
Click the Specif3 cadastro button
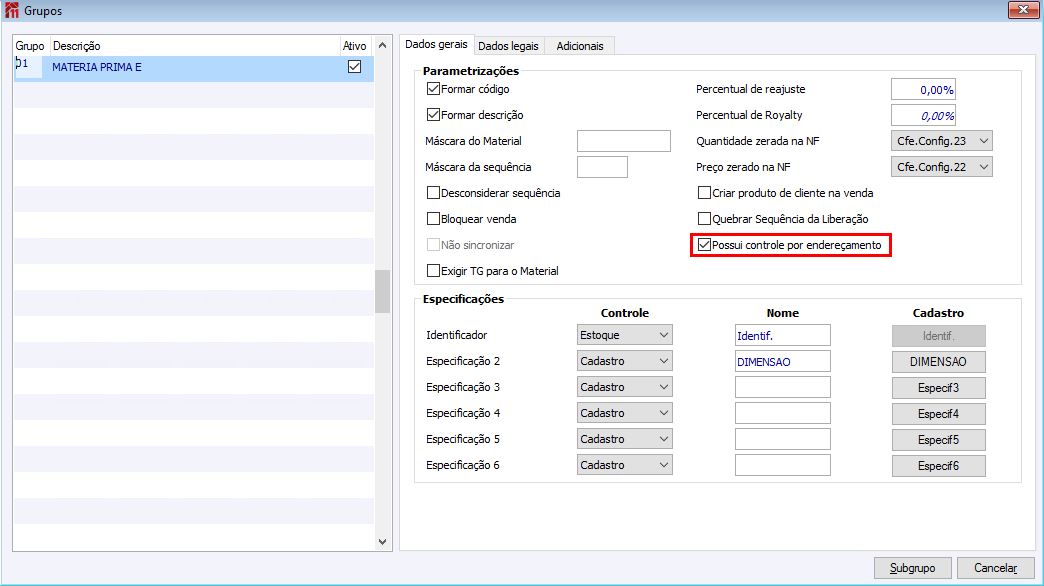tap(938, 387)
